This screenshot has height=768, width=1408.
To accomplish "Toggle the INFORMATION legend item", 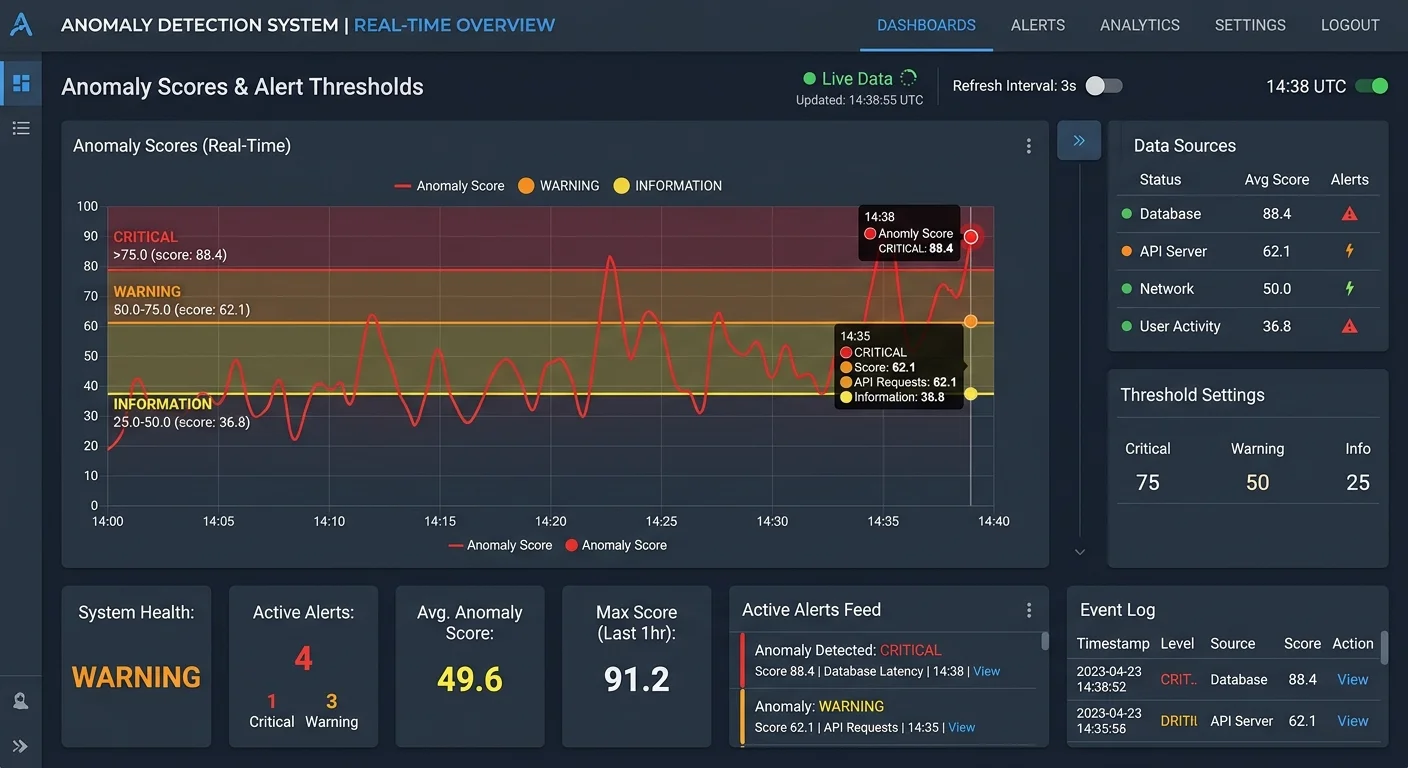I will [668, 186].
